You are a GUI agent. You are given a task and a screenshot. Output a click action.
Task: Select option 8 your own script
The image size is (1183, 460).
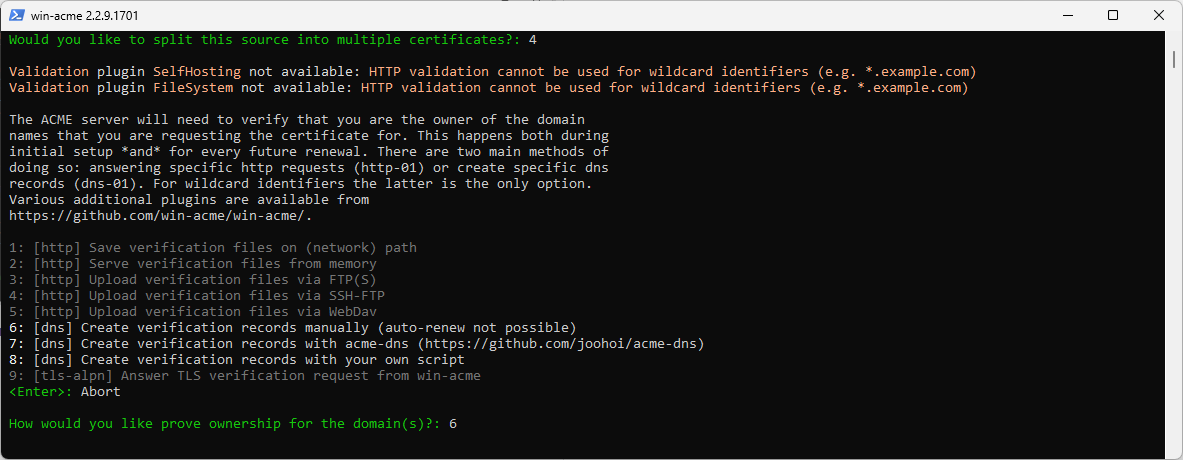coord(237,360)
